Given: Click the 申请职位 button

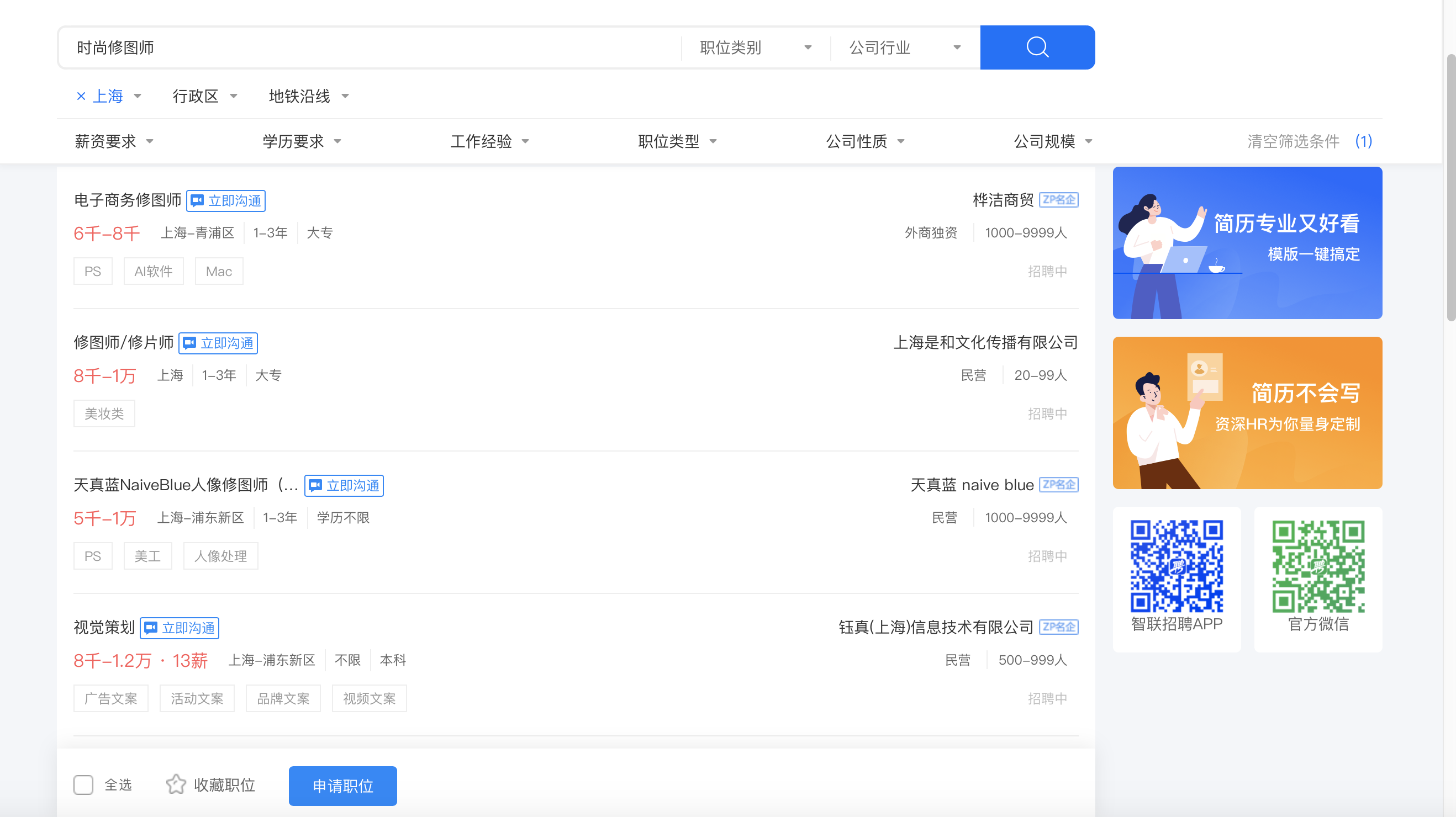Looking at the screenshot, I should coord(342,786).
